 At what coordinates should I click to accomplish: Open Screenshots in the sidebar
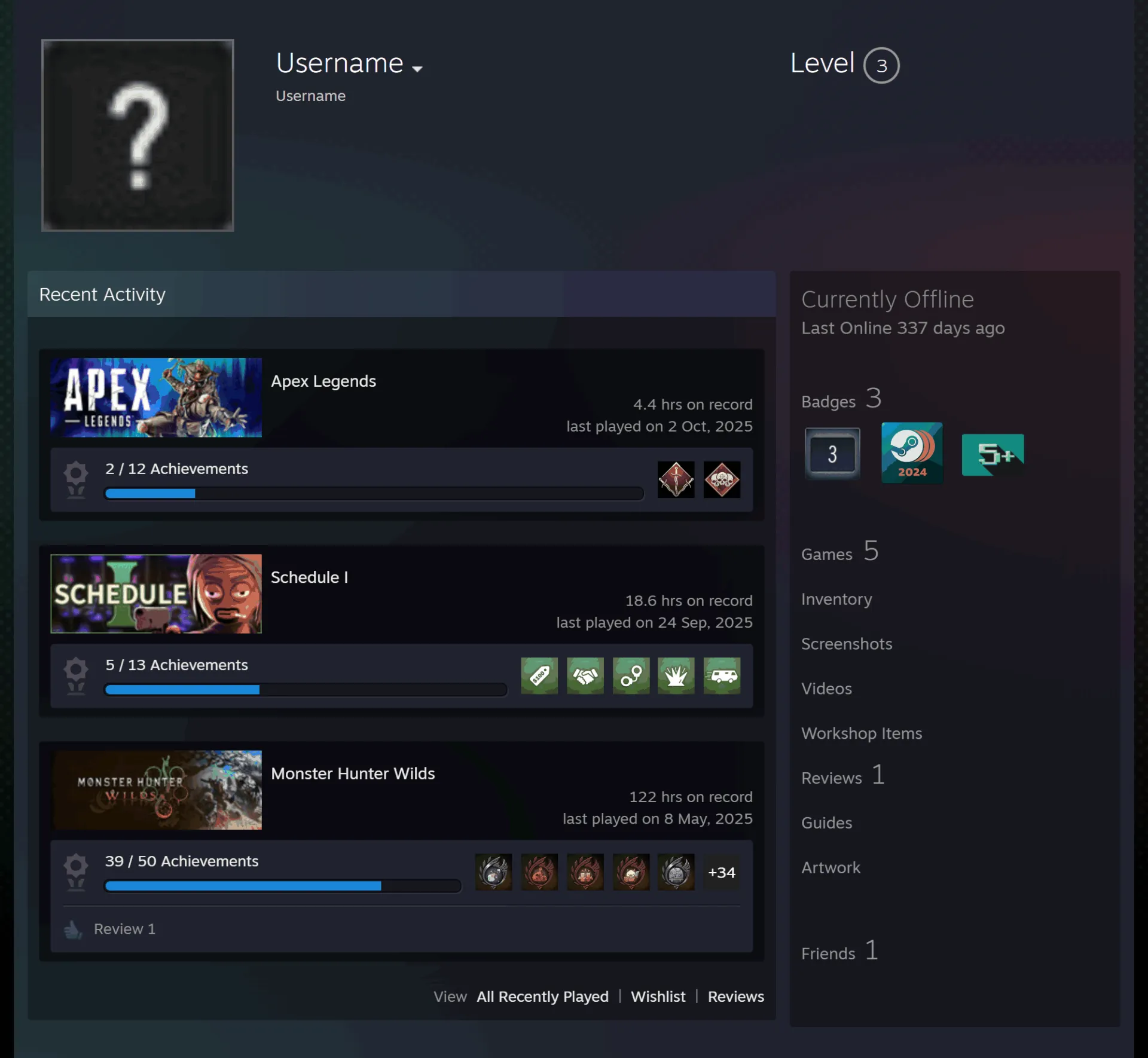[x=847, y=644]
